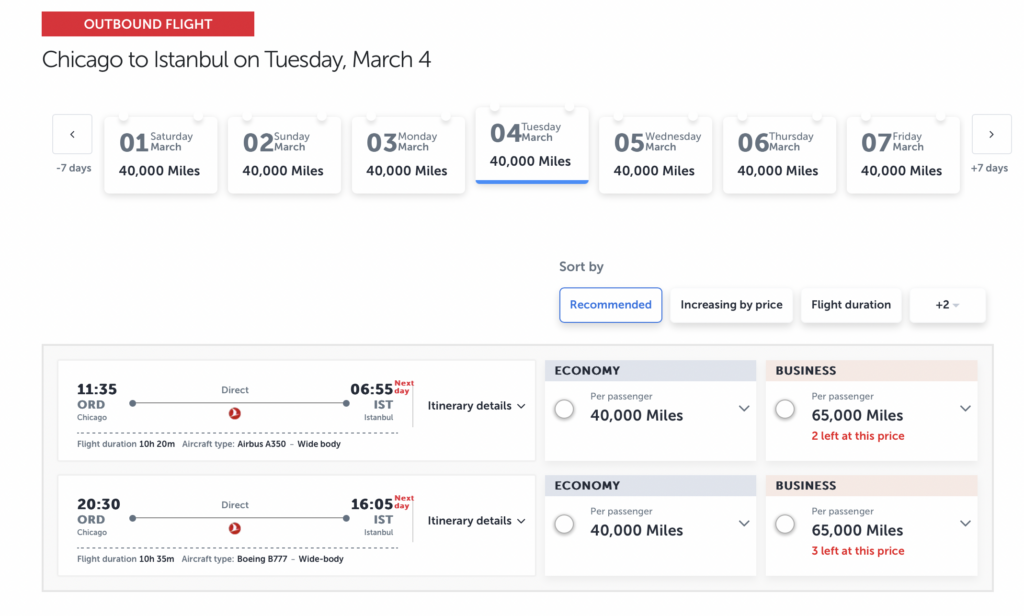Sort by Increasing by price

click(x=731, y=305)
